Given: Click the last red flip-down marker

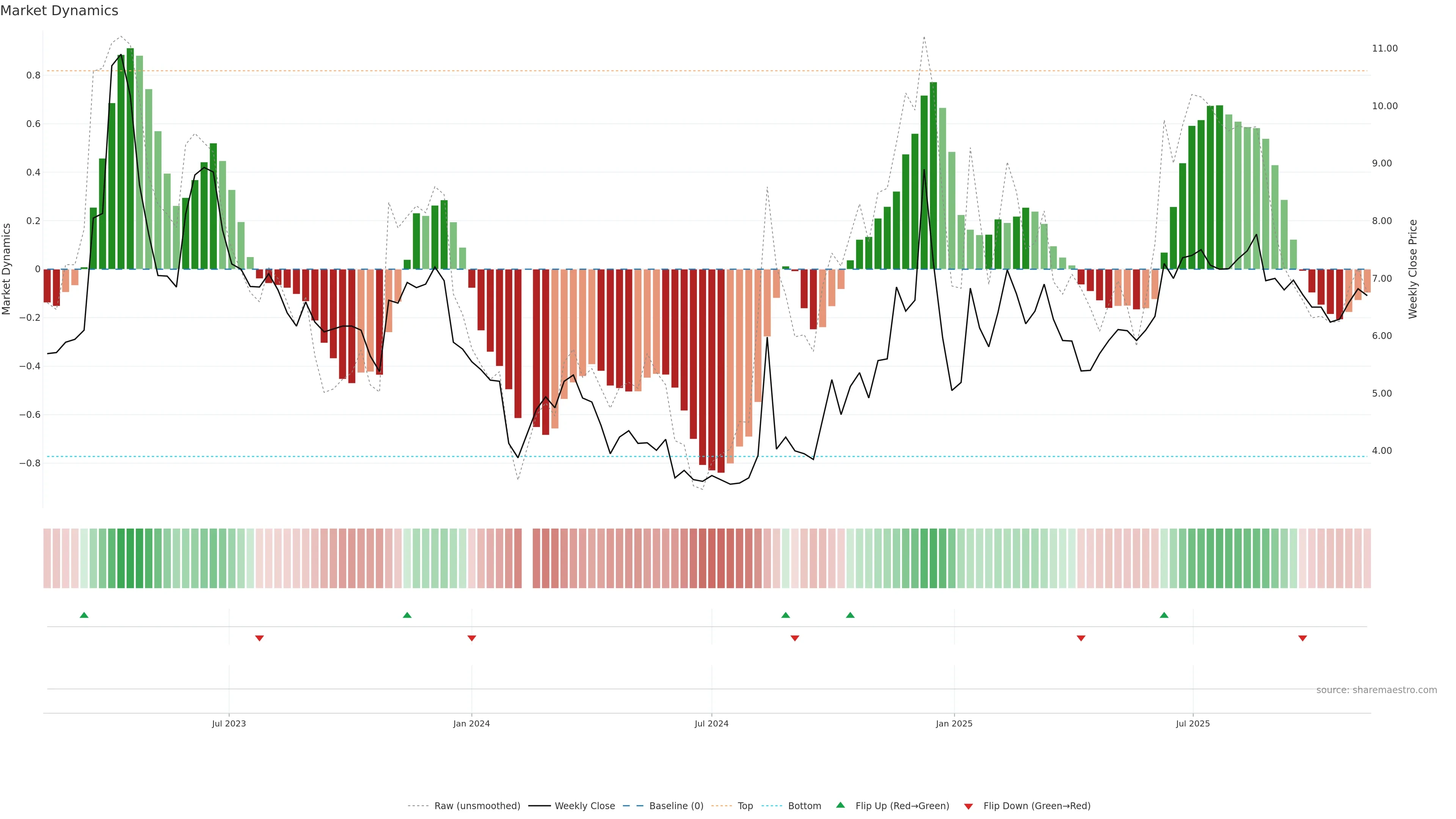Looking at the screenshot, I should (1302, 638).
